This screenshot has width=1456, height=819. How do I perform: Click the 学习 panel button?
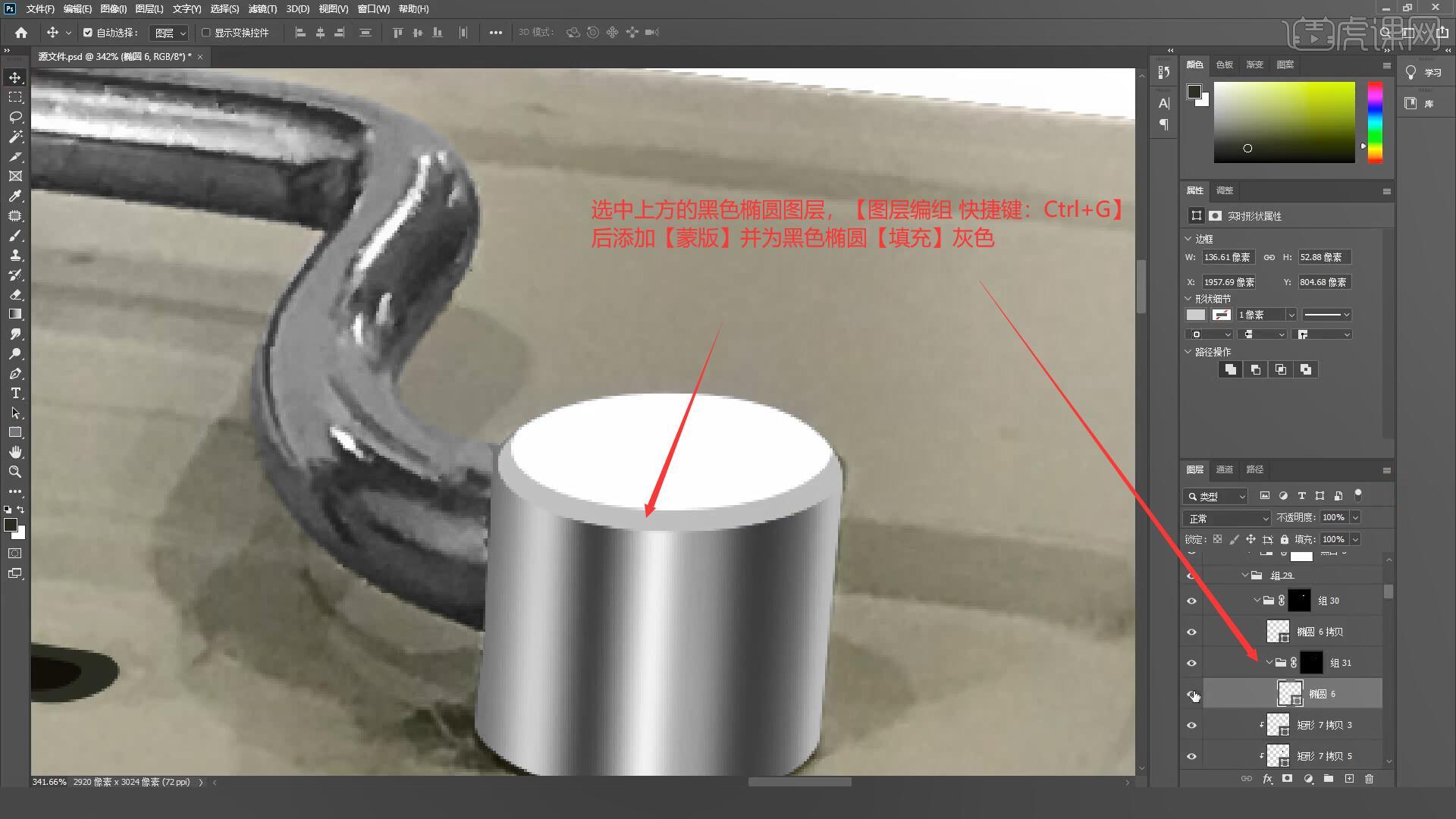(1424, 73)
